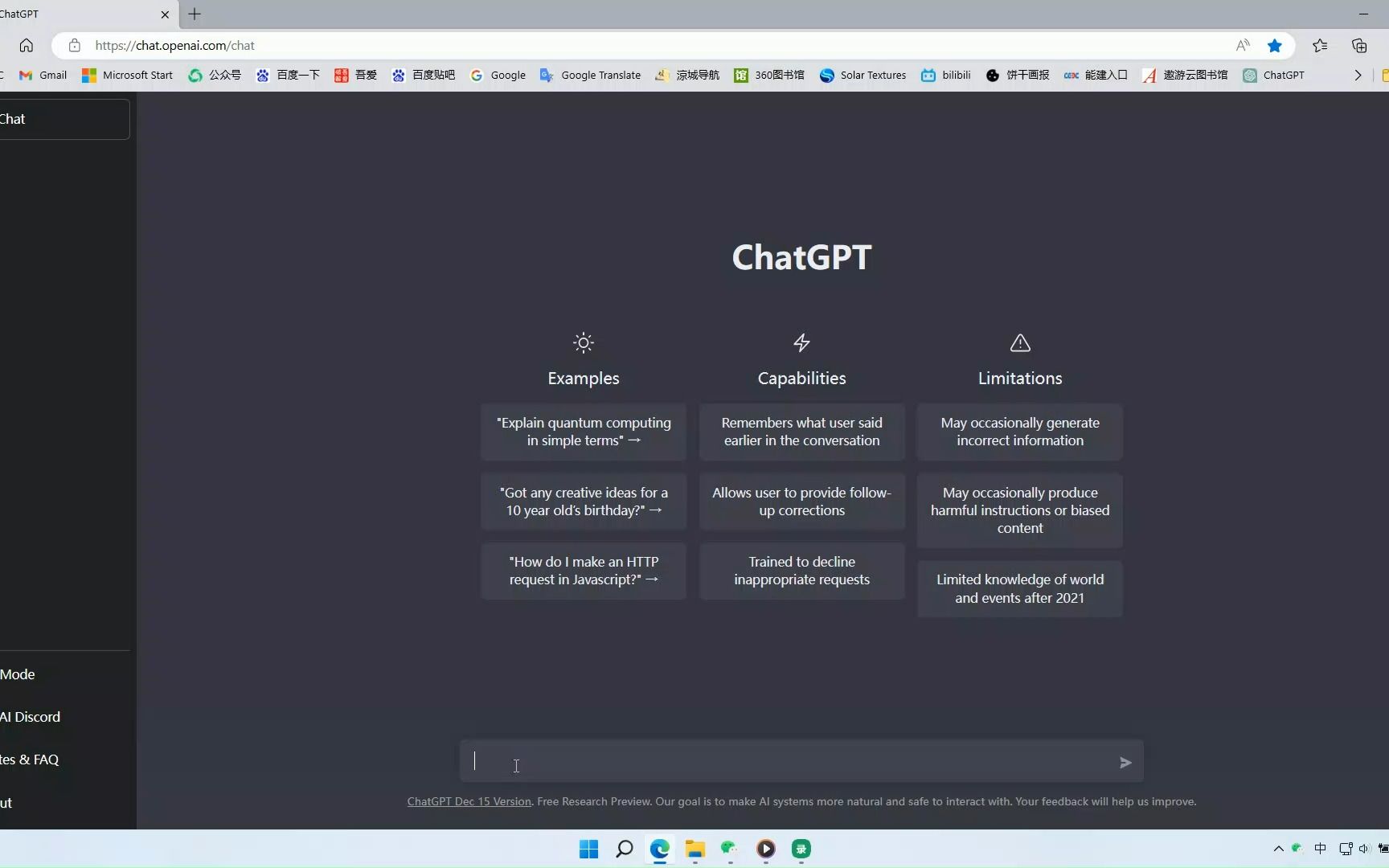Open File Explorer from the taskbar
This screenshot has width=1389, height=868.
[695, 849]
